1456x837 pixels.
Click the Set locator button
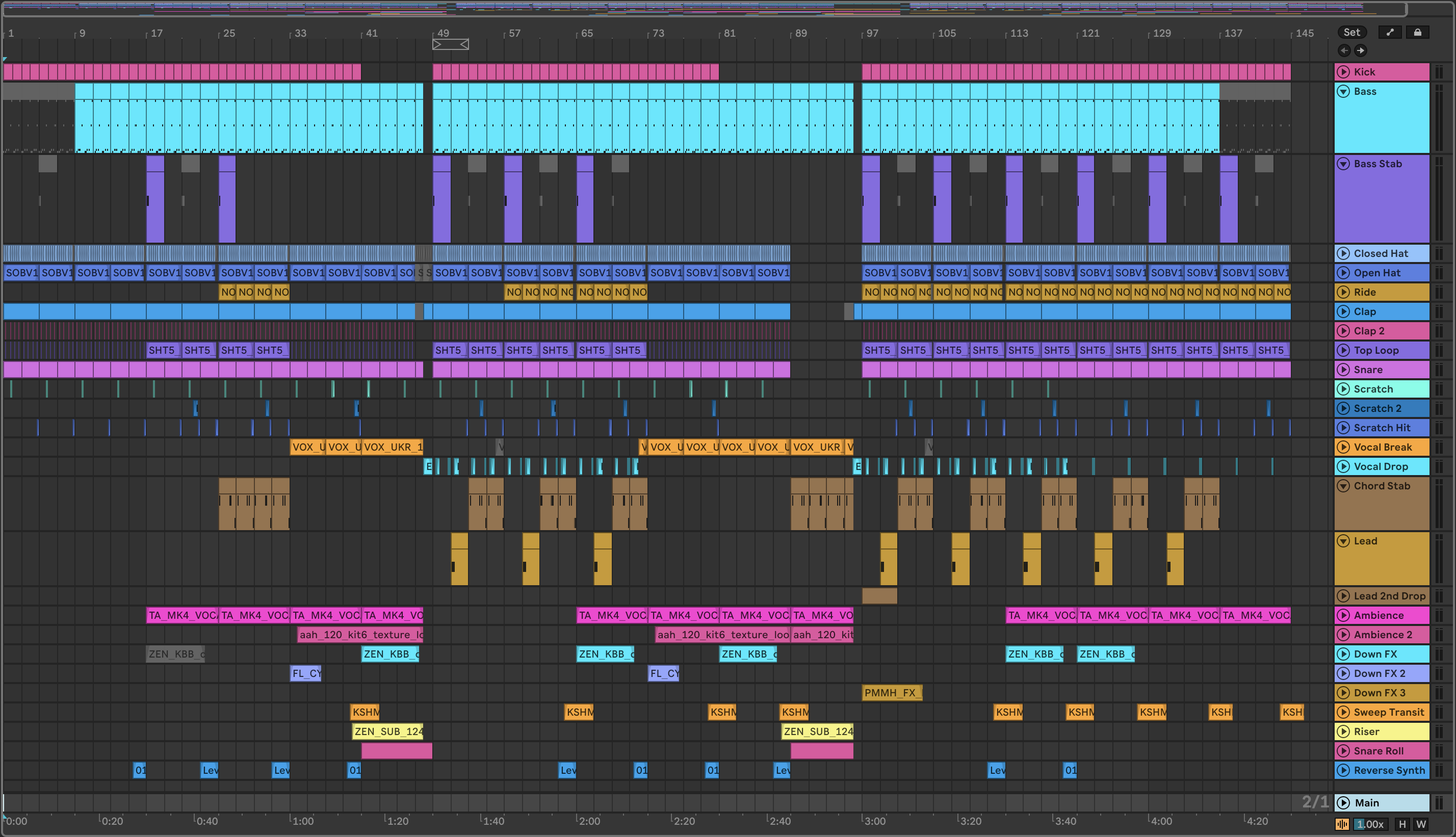1351,32
